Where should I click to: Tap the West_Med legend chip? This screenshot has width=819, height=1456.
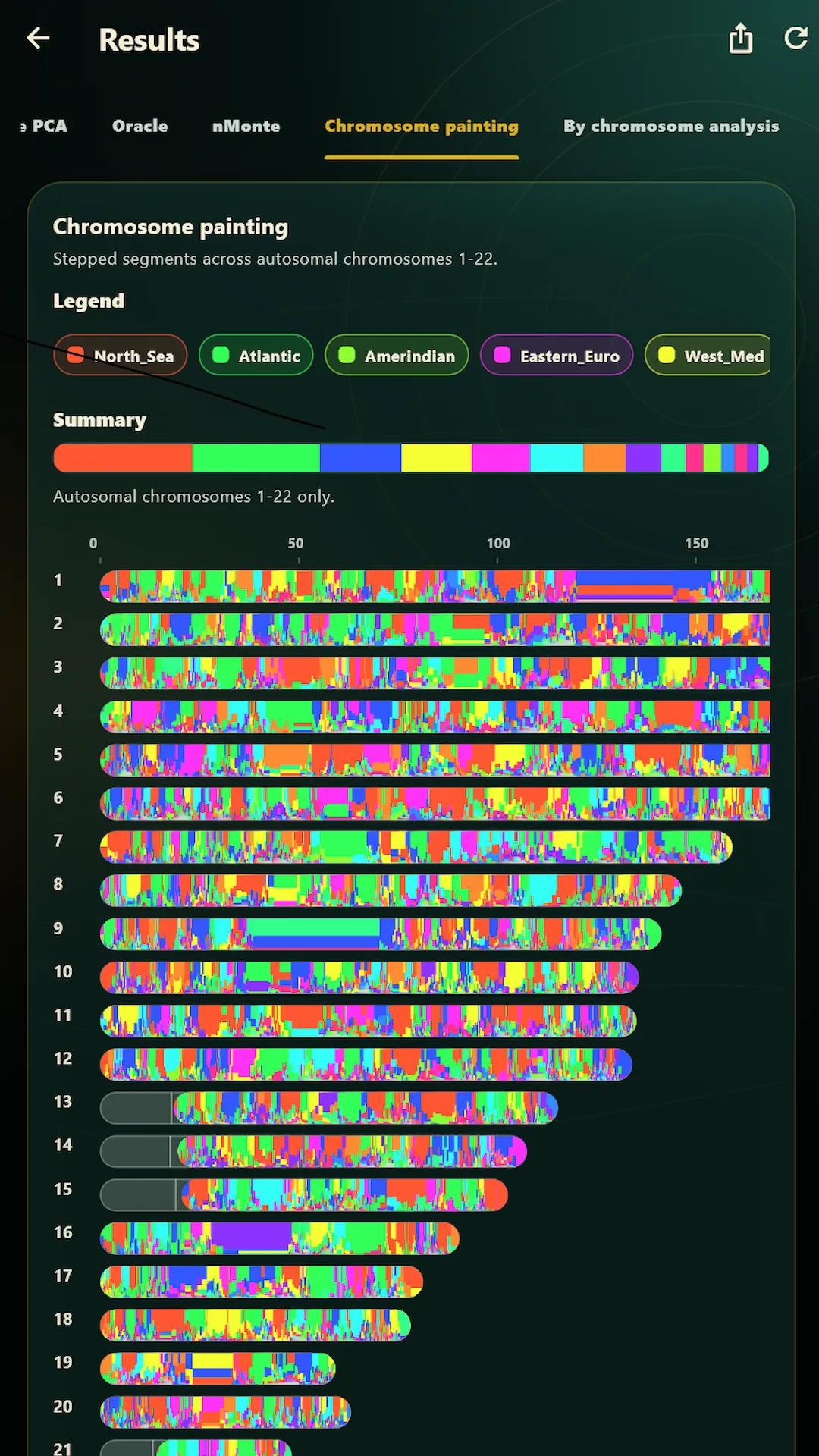coord(708,355)
